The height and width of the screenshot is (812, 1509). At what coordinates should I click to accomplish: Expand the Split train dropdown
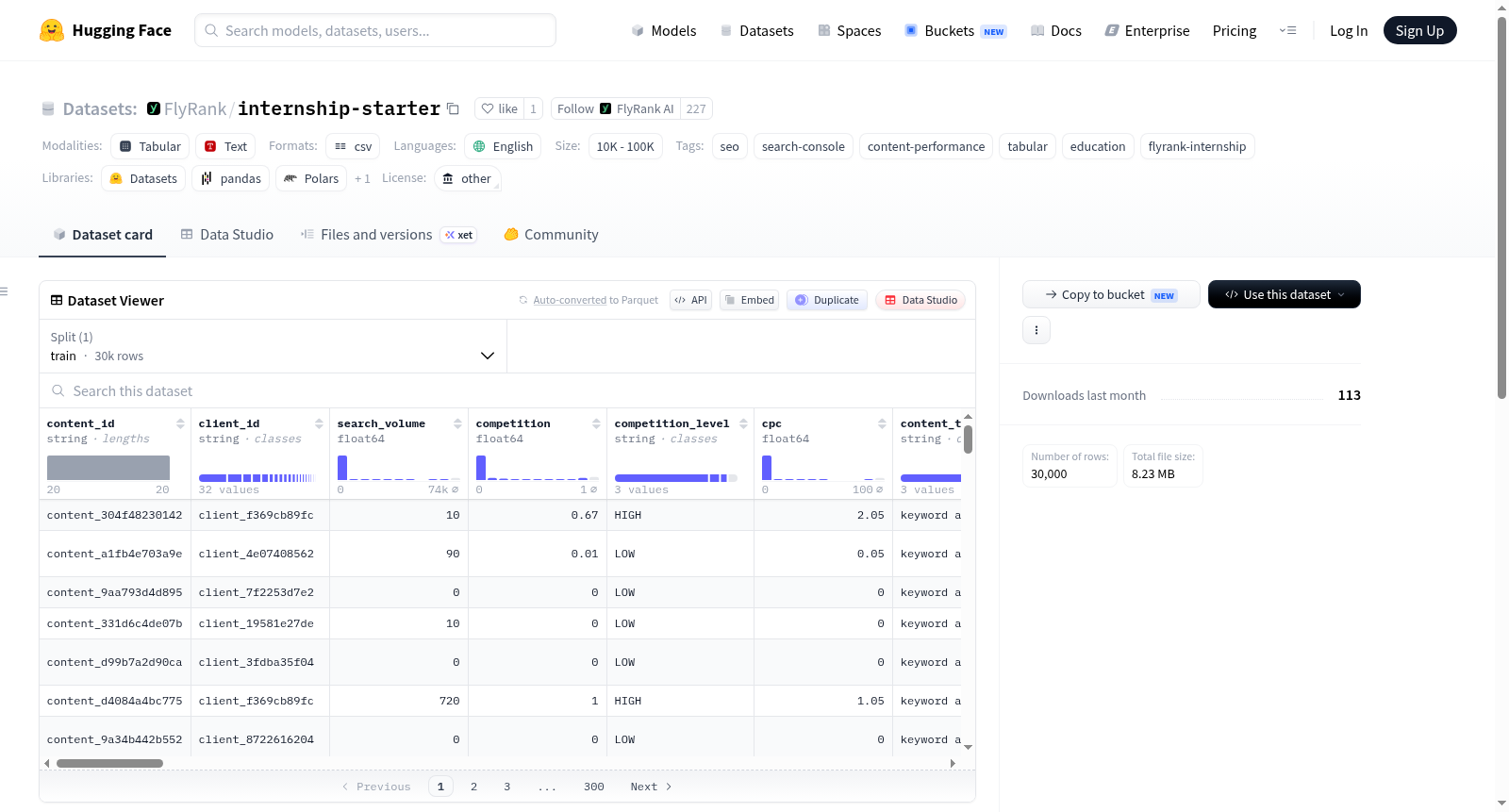(x=274, y=346)
